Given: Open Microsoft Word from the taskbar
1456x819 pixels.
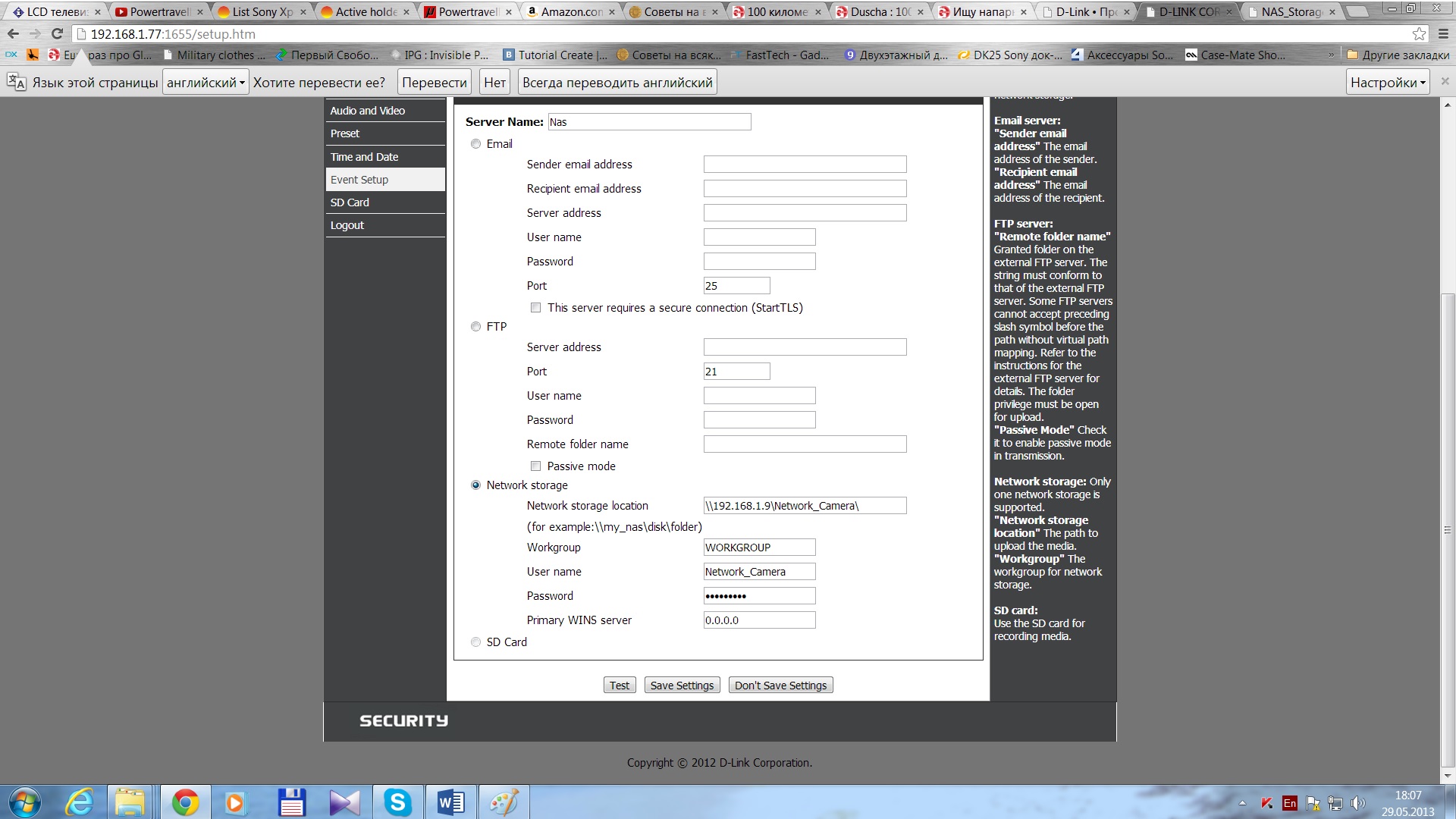Looking at the screenshot, I should pos(450,802).
